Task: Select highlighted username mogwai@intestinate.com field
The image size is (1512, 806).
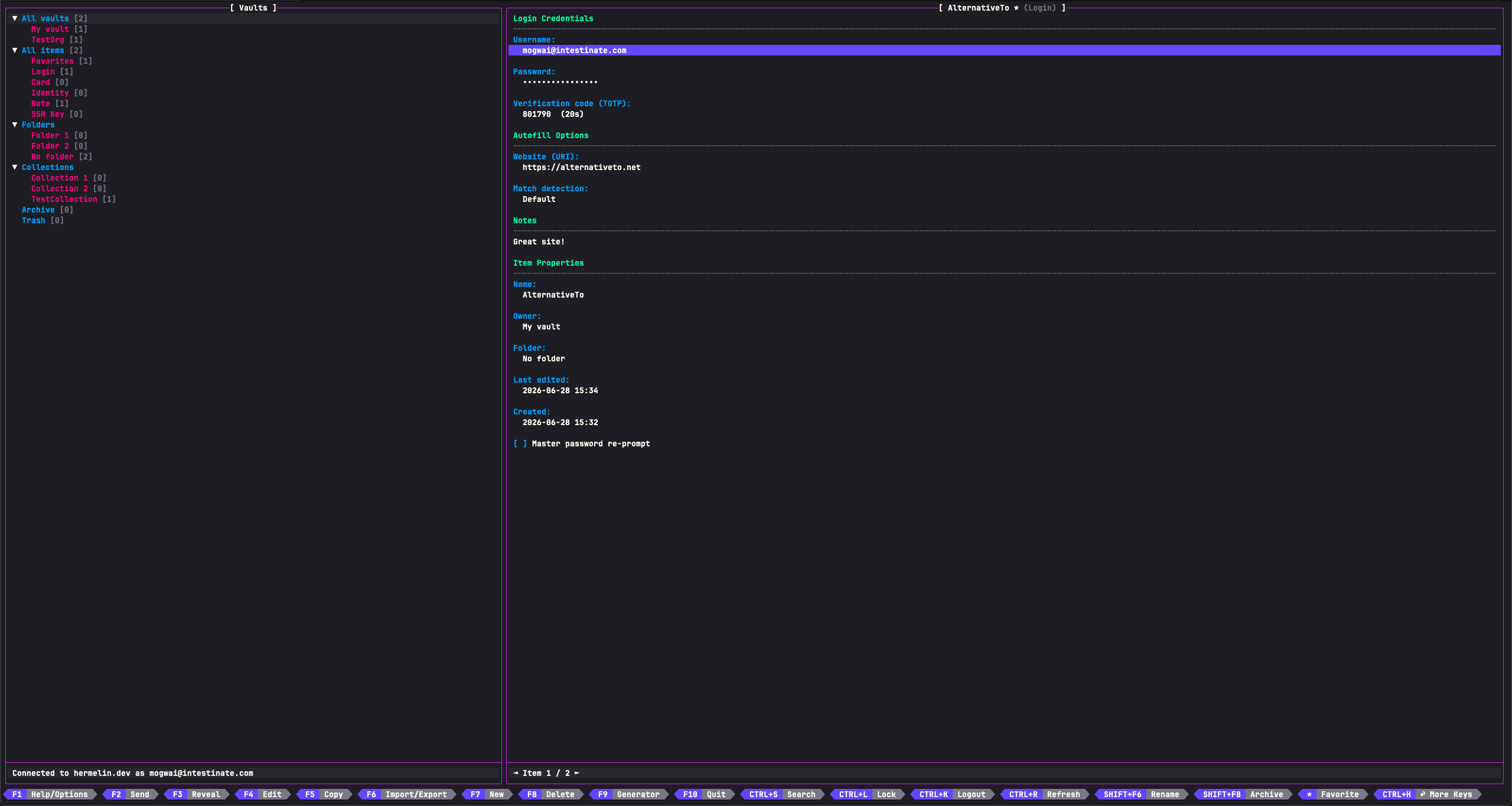Action: point(1004,50)
